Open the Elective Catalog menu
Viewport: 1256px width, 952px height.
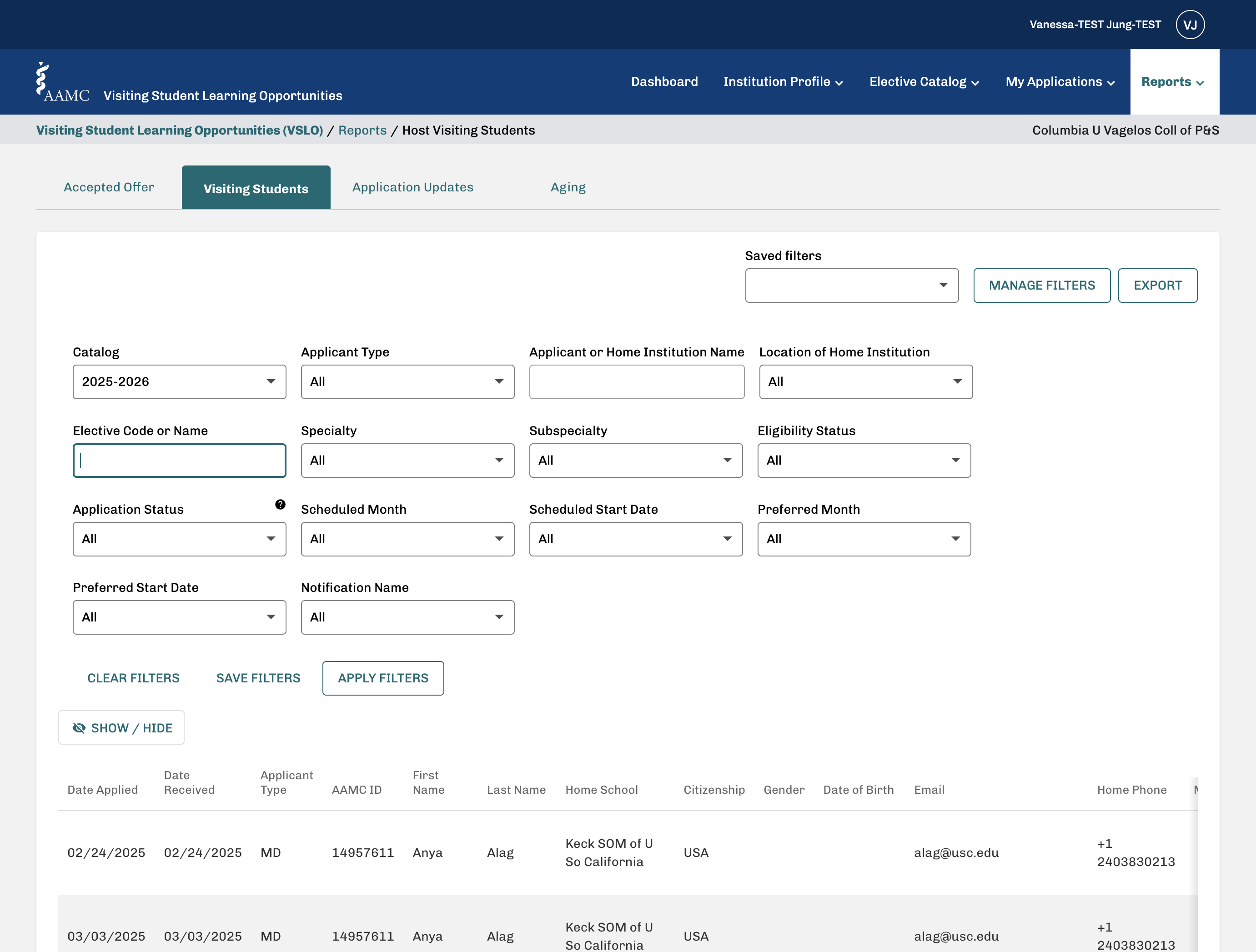924,82
